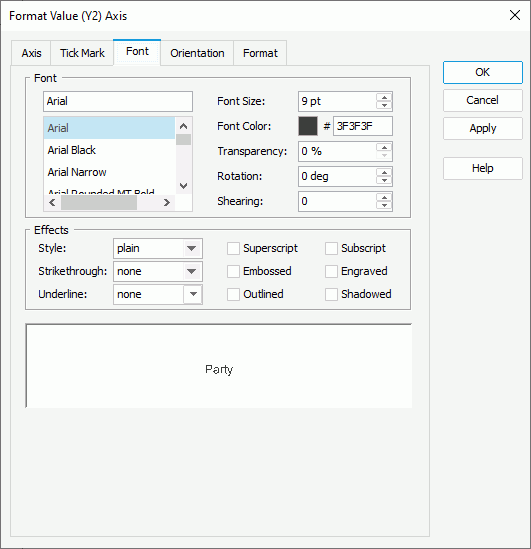The image size is (531, 549).
Task: Increase the Shearing value
Action: 384,197
